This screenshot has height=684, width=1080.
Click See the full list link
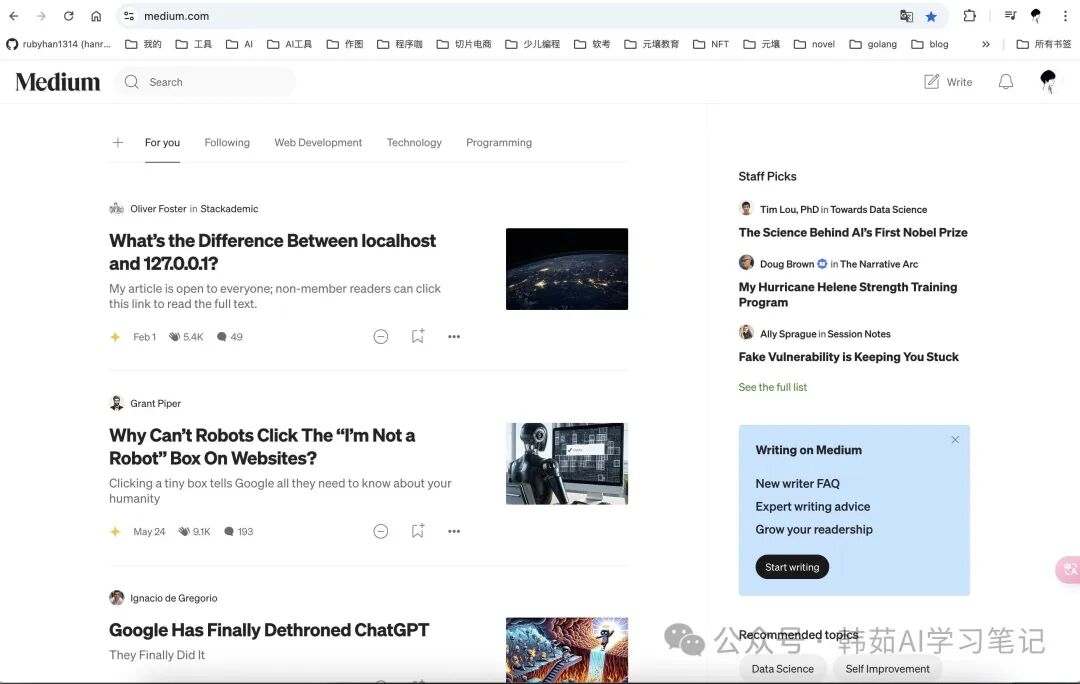pos(773,387)
